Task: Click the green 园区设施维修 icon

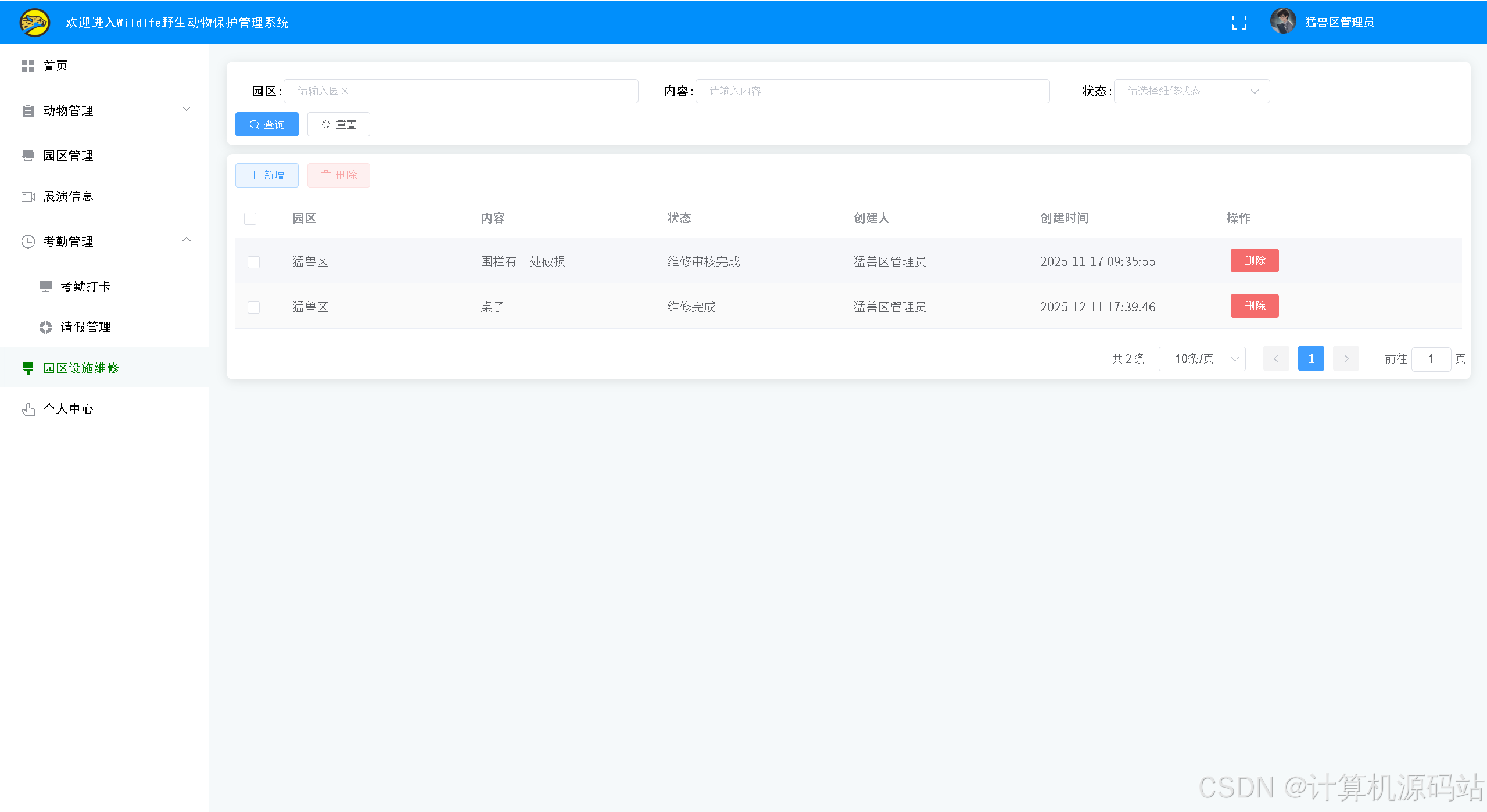Action: pos(28,368)
